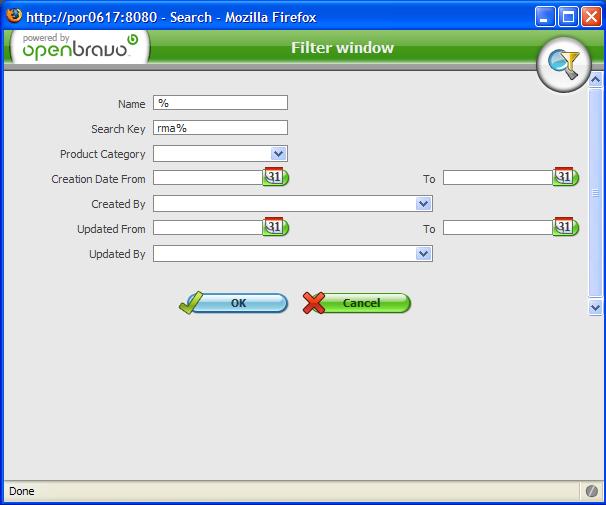Image resolution: width=606 pixels, height=505 pixels.
Task: Expand the Product Category dropdown
Action: click(278, 154)
